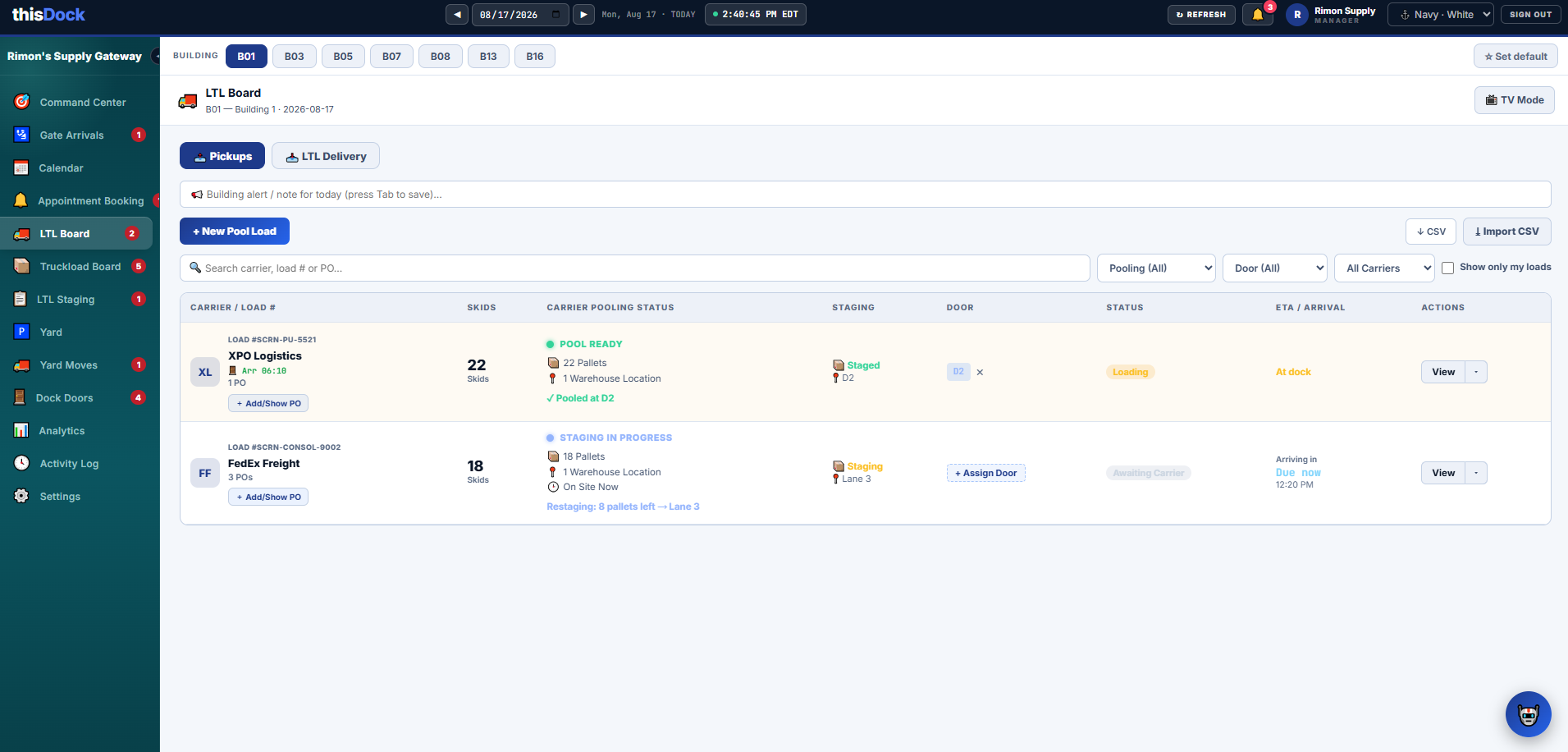Click the New Pool Load button

tap(235, 232)
